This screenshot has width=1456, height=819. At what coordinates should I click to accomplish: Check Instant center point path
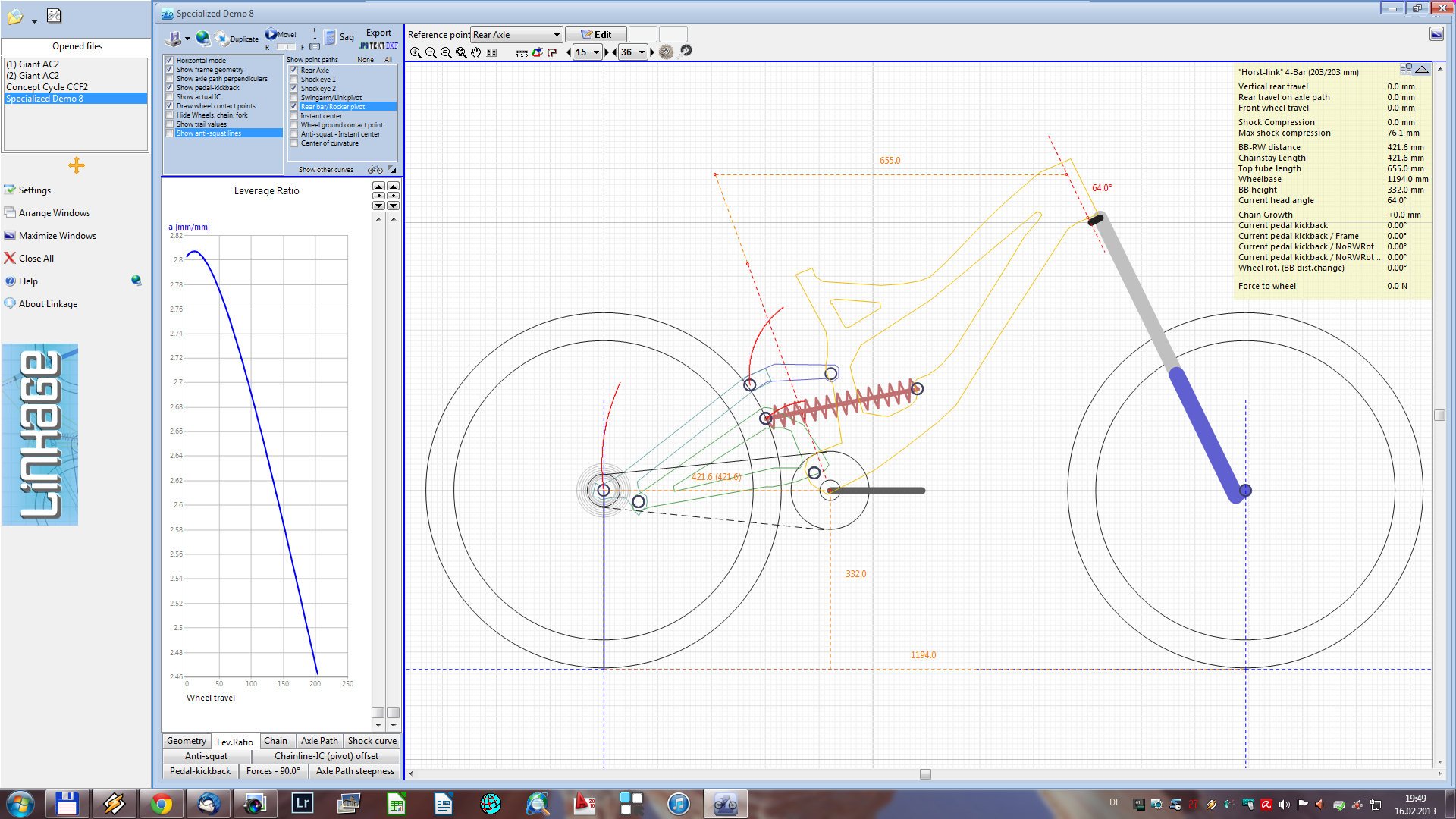pos(294,115)
